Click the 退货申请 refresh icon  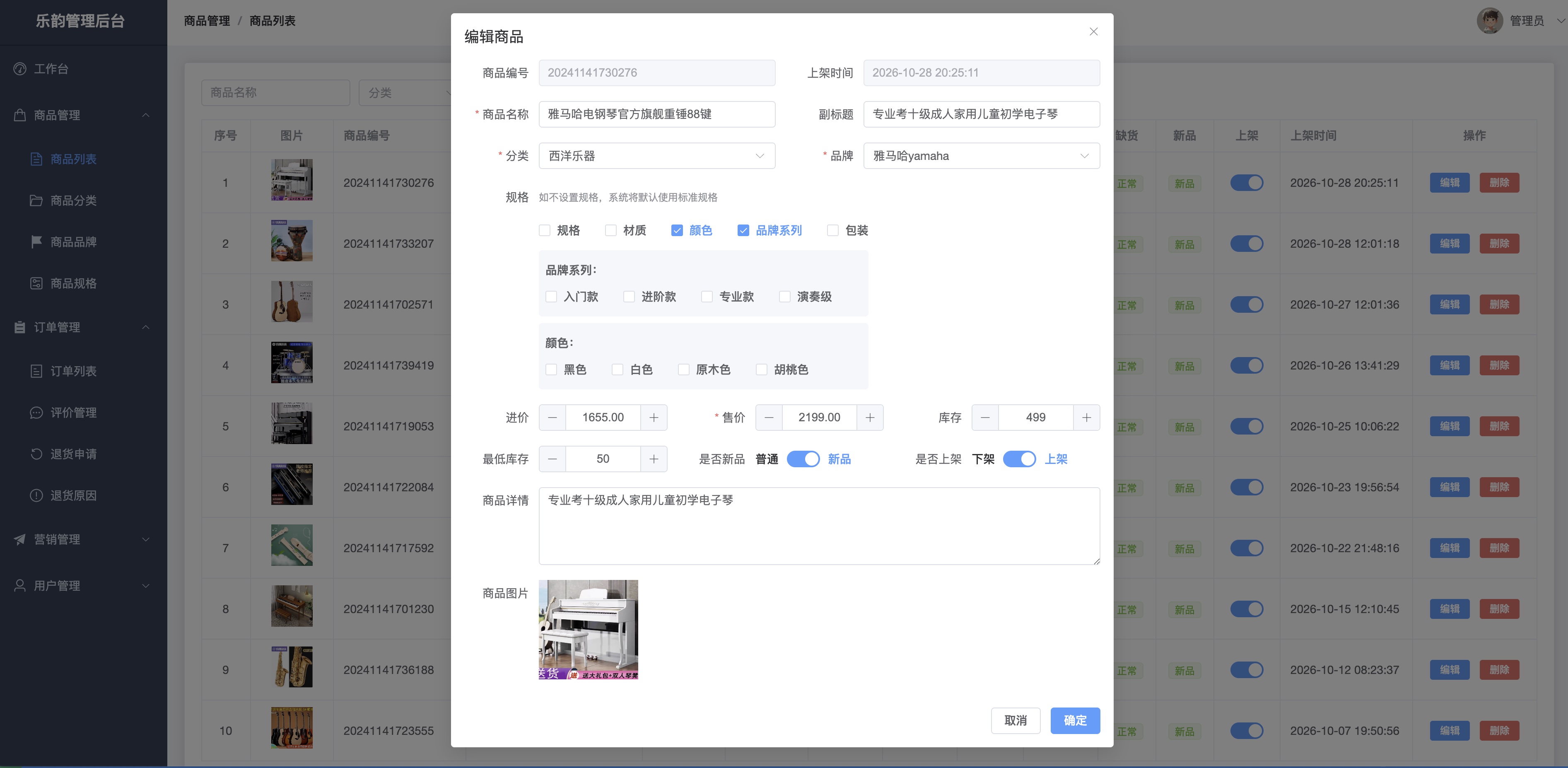pos(36,454)
